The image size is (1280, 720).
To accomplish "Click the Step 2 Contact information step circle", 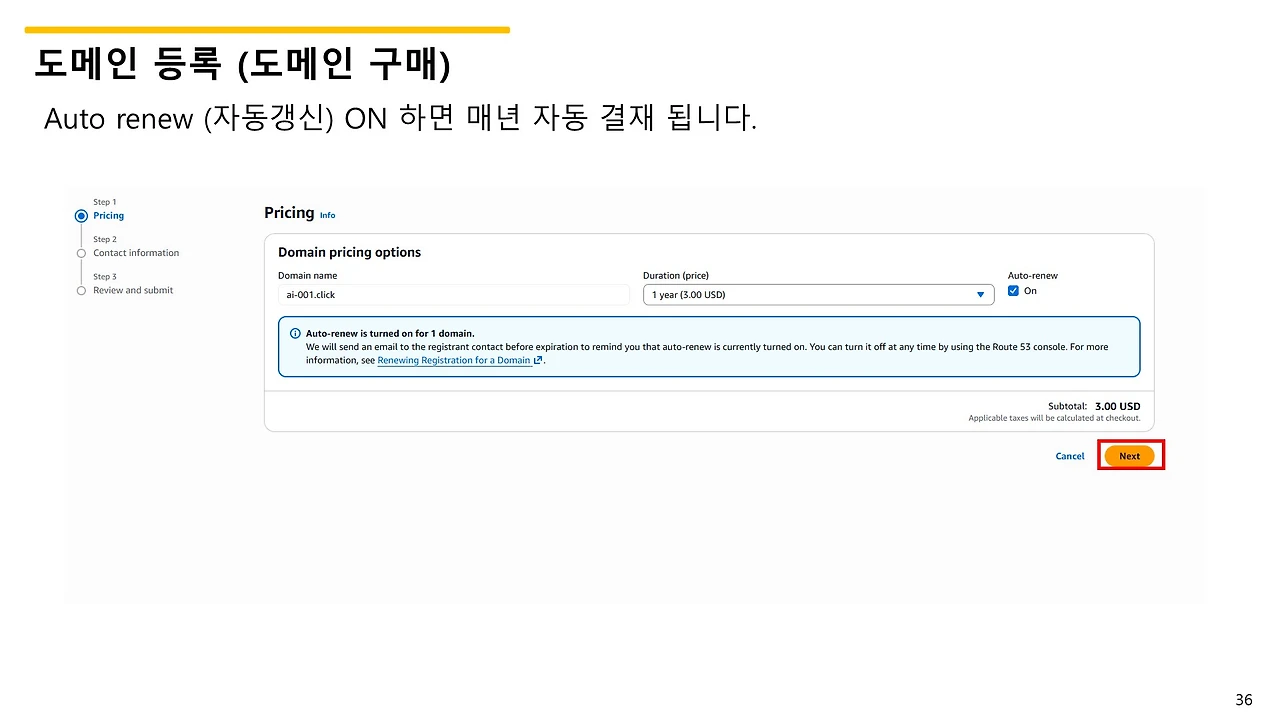I will click(81, 252).
